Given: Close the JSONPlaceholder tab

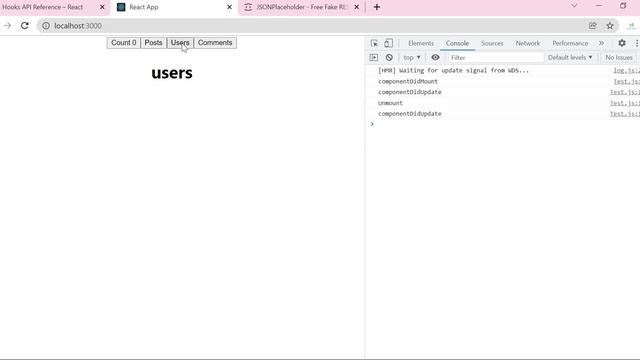Looking at the screenshot, I should (x=356, y=7).
